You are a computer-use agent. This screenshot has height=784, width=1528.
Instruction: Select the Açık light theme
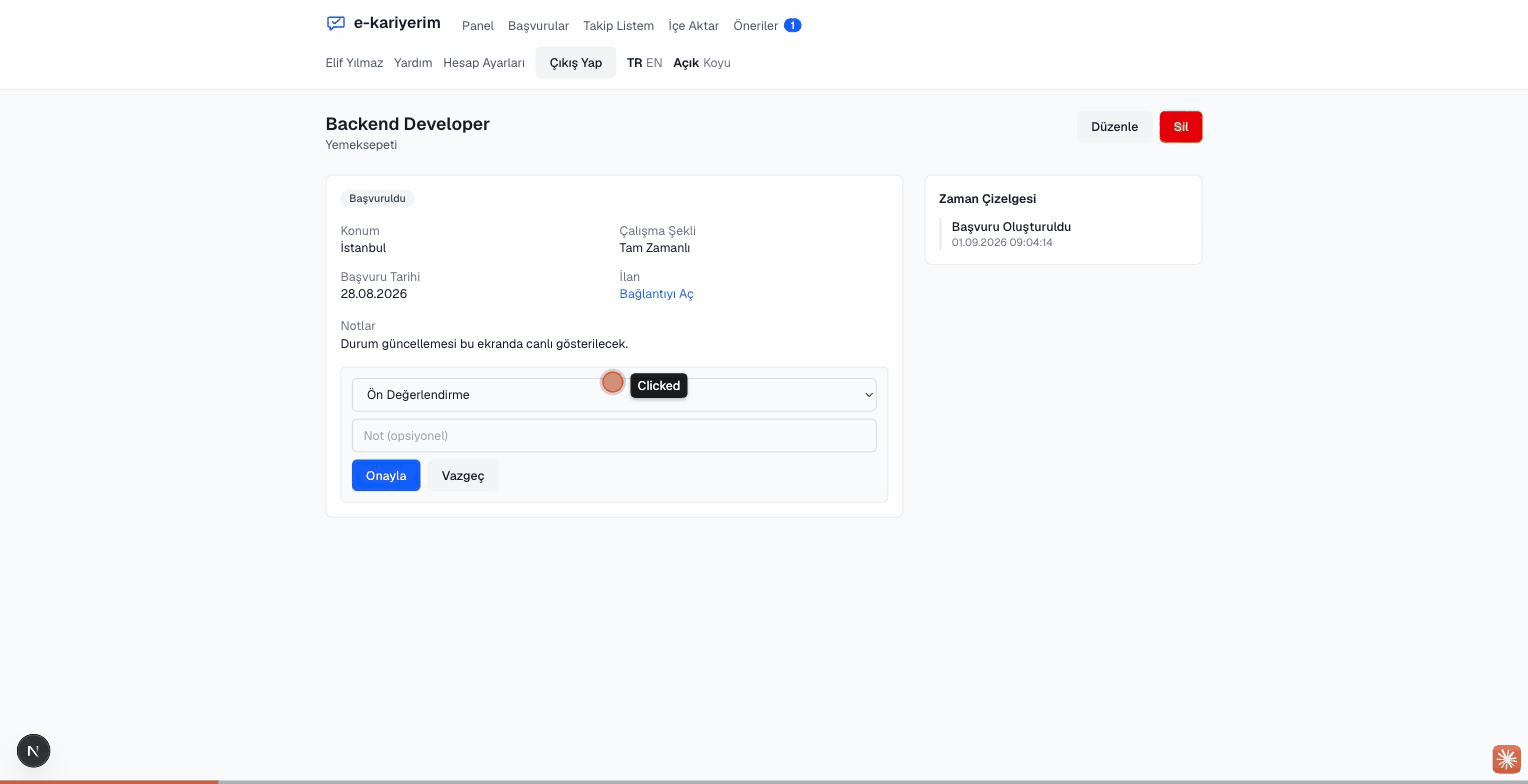686,63
